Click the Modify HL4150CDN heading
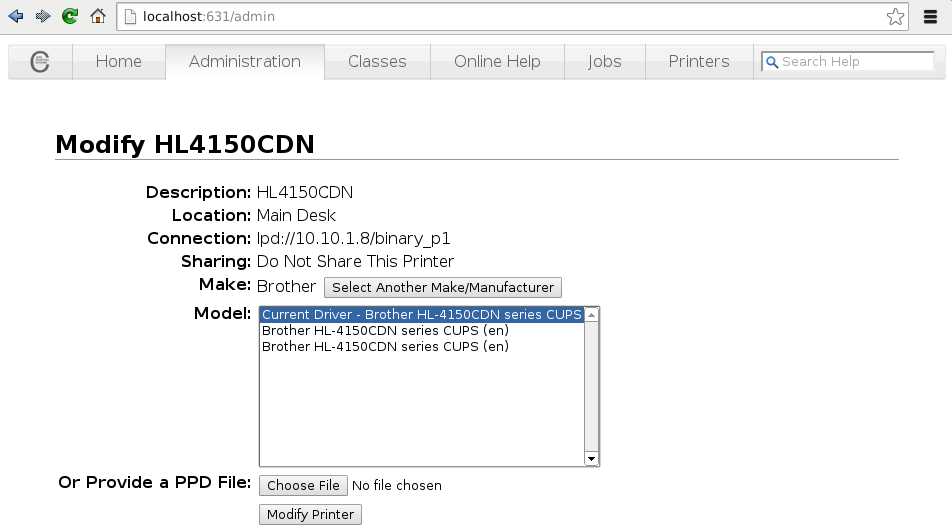Viewport: 952px width, 532px height. coord(185,145)
